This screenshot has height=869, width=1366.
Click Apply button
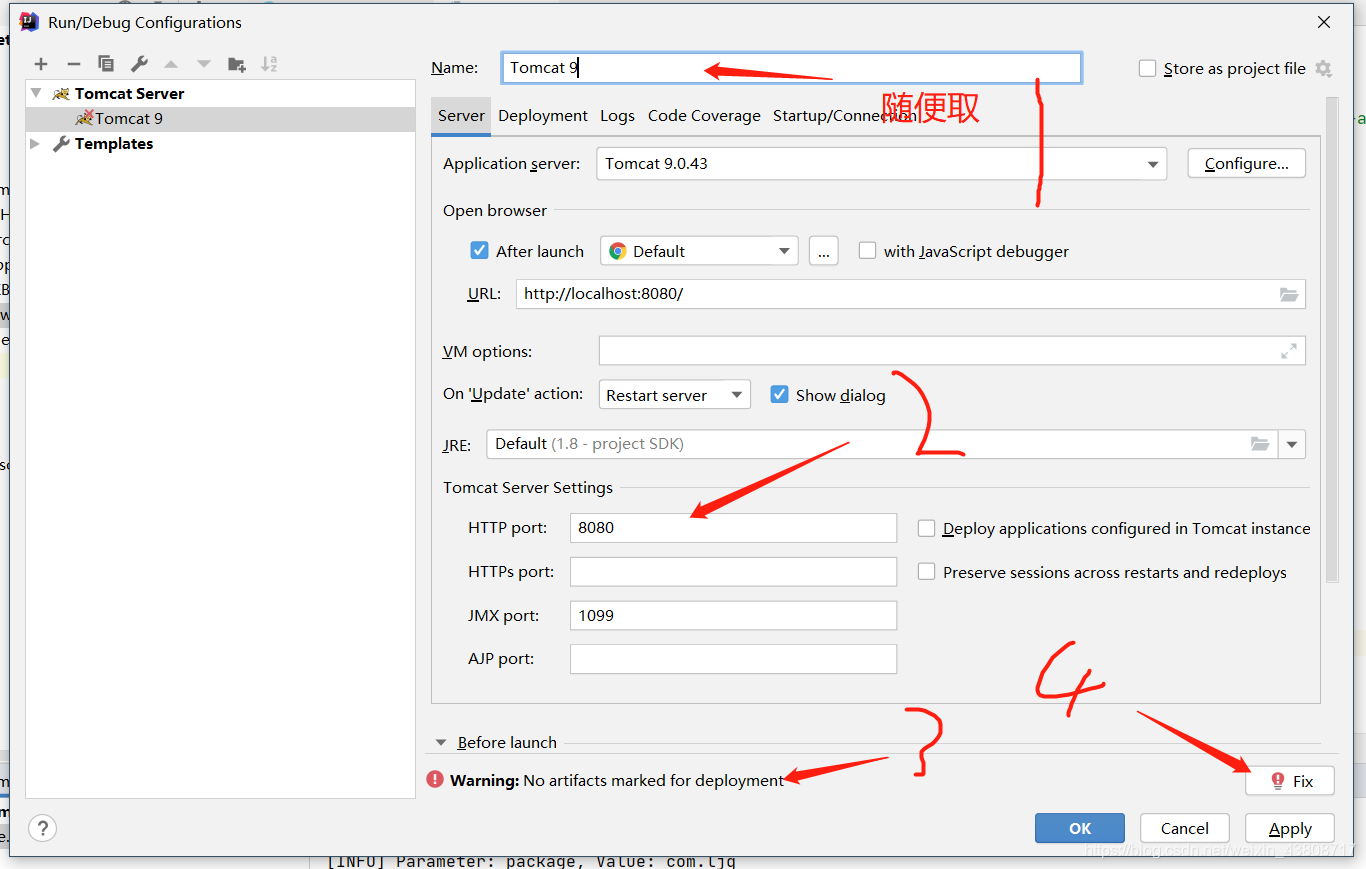[x=1290, y=828]
